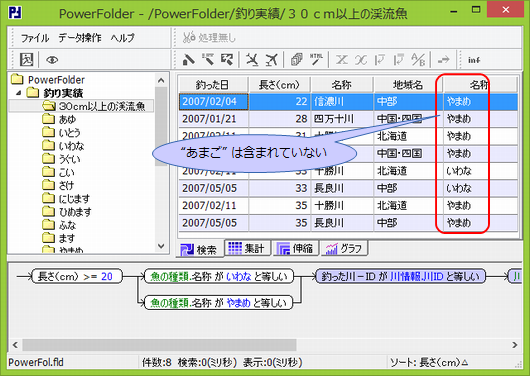
Task: Click the 長さ(cm) column header
Action: tap(279, 85)
